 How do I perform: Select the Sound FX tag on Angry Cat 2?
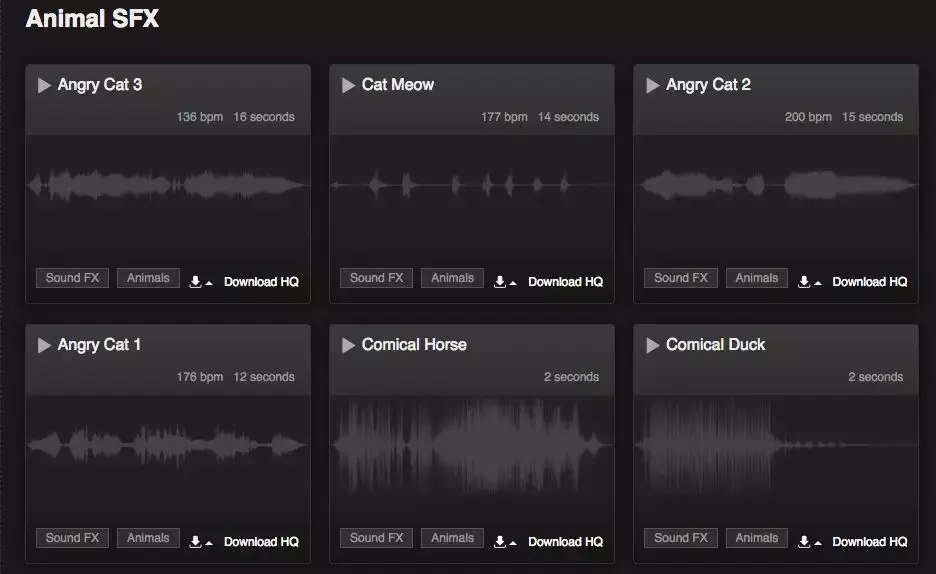click(x=681, y=278)
